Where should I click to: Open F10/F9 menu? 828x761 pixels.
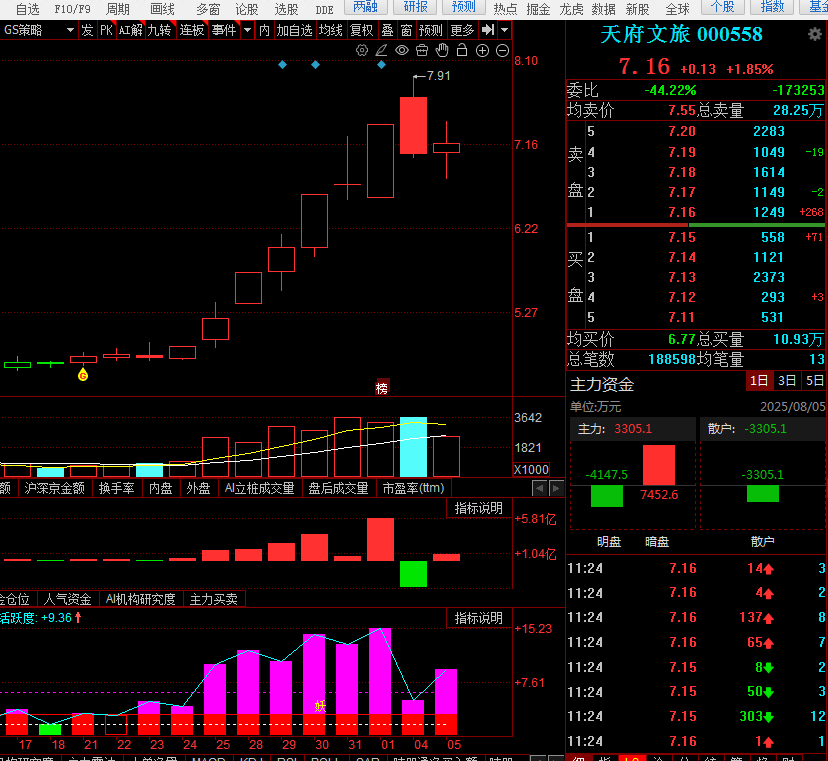point(72,8)
